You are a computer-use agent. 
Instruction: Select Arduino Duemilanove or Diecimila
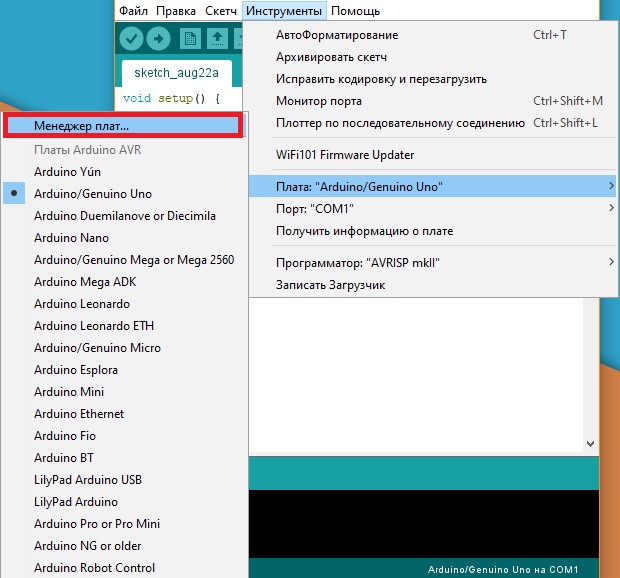(x=124, y=216)
